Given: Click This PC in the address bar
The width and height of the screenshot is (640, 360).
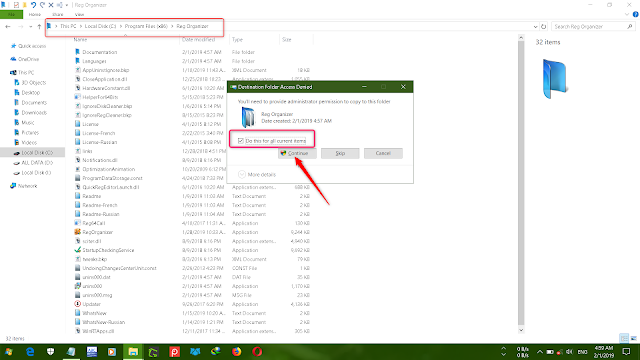Looking at the screenshot, I should 68,26.
